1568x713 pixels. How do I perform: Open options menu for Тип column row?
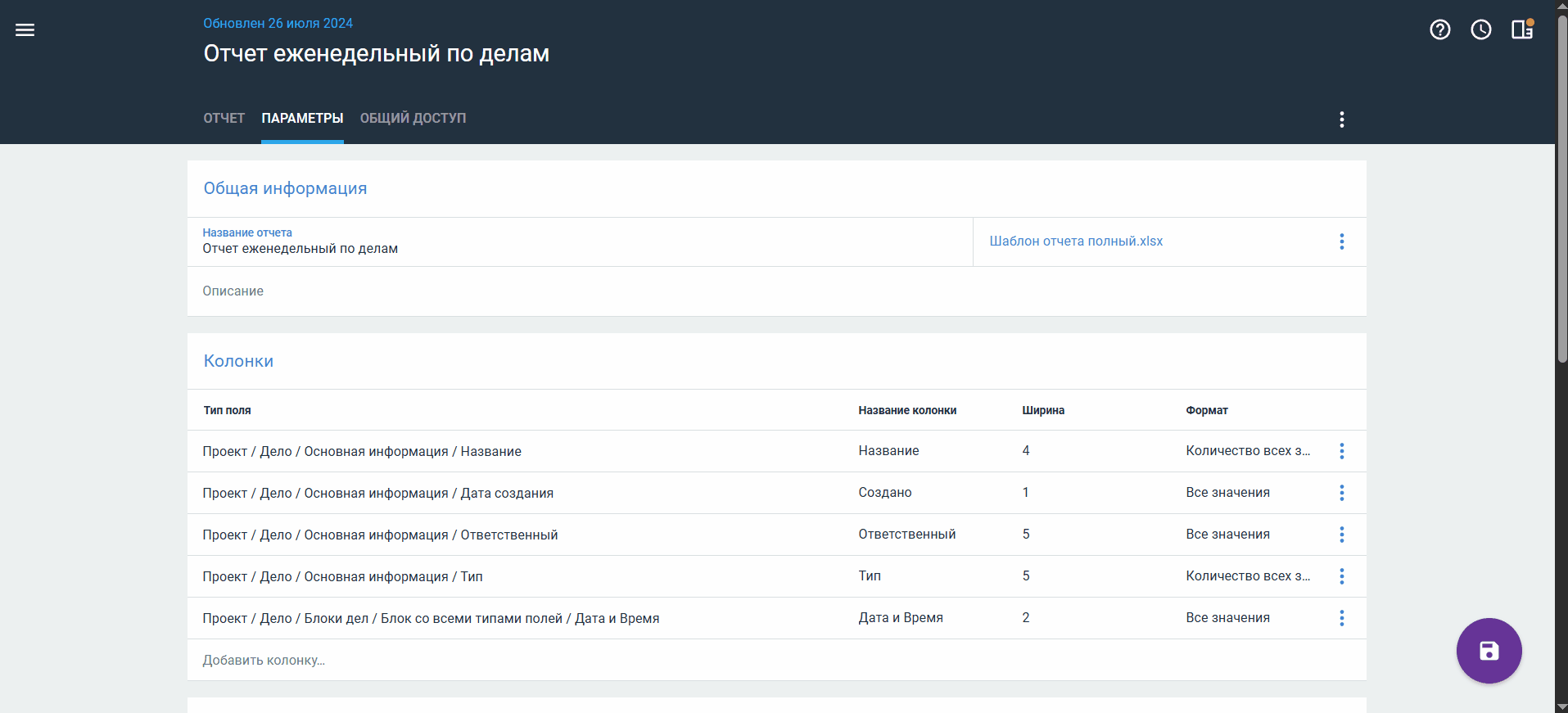click(1341, 576)
